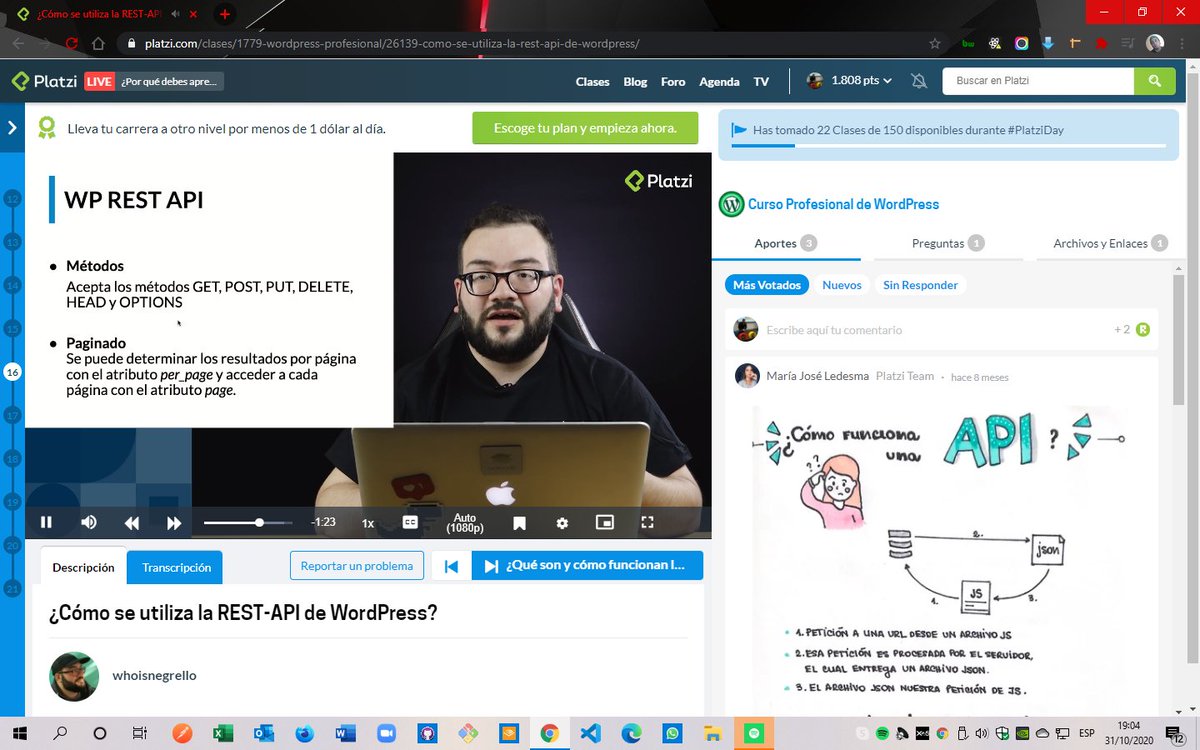This screenshot has width=1200, height=750.
Task: Open Excel from the taskbar
Action: tap(222, 734)
